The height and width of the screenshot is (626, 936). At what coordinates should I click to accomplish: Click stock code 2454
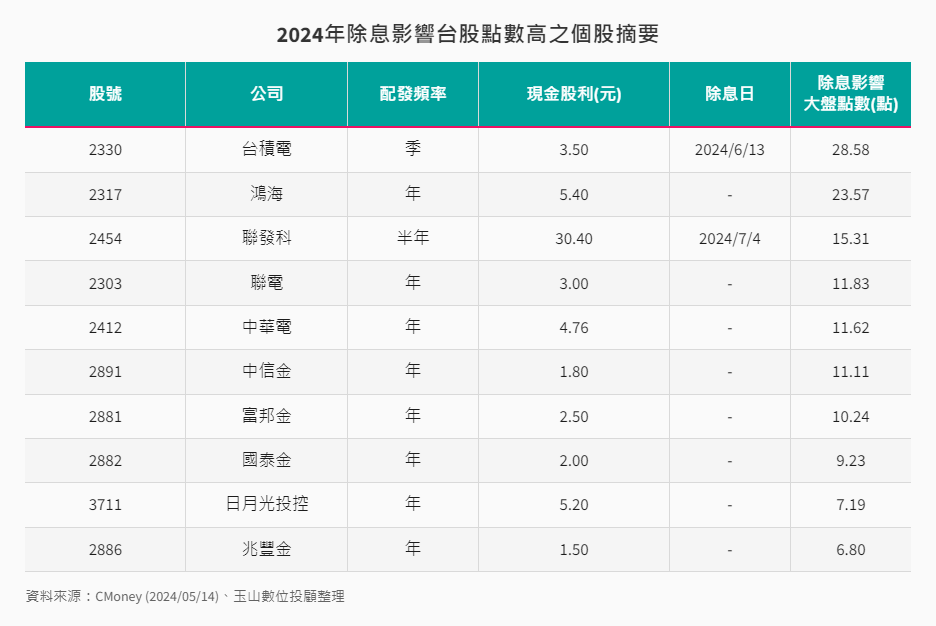(x=105, y=239)
